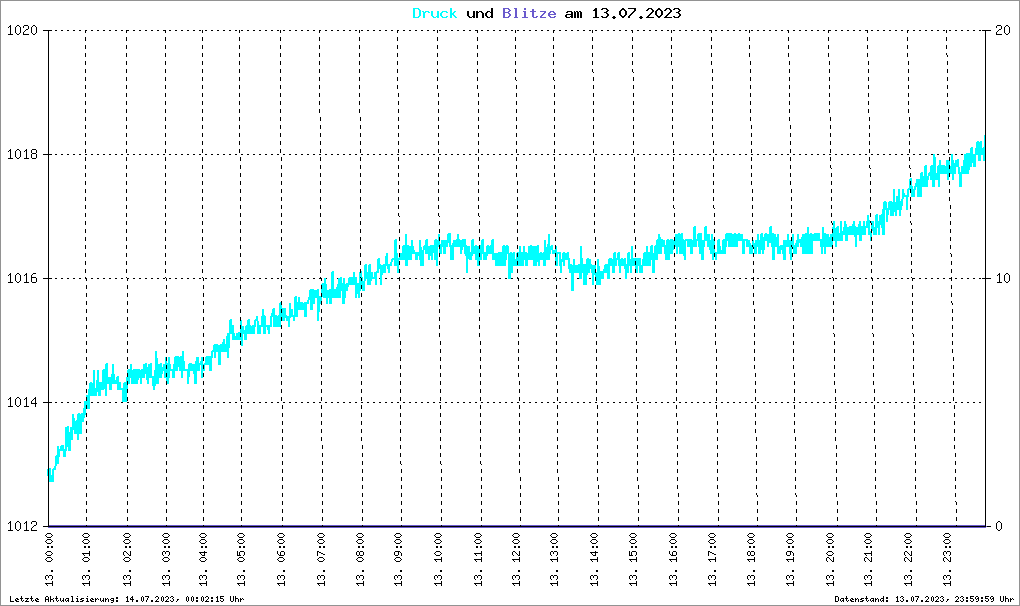1020x606 pixels.
Task: Select the 1018 pressure axis label
Action: pos(21,154)
